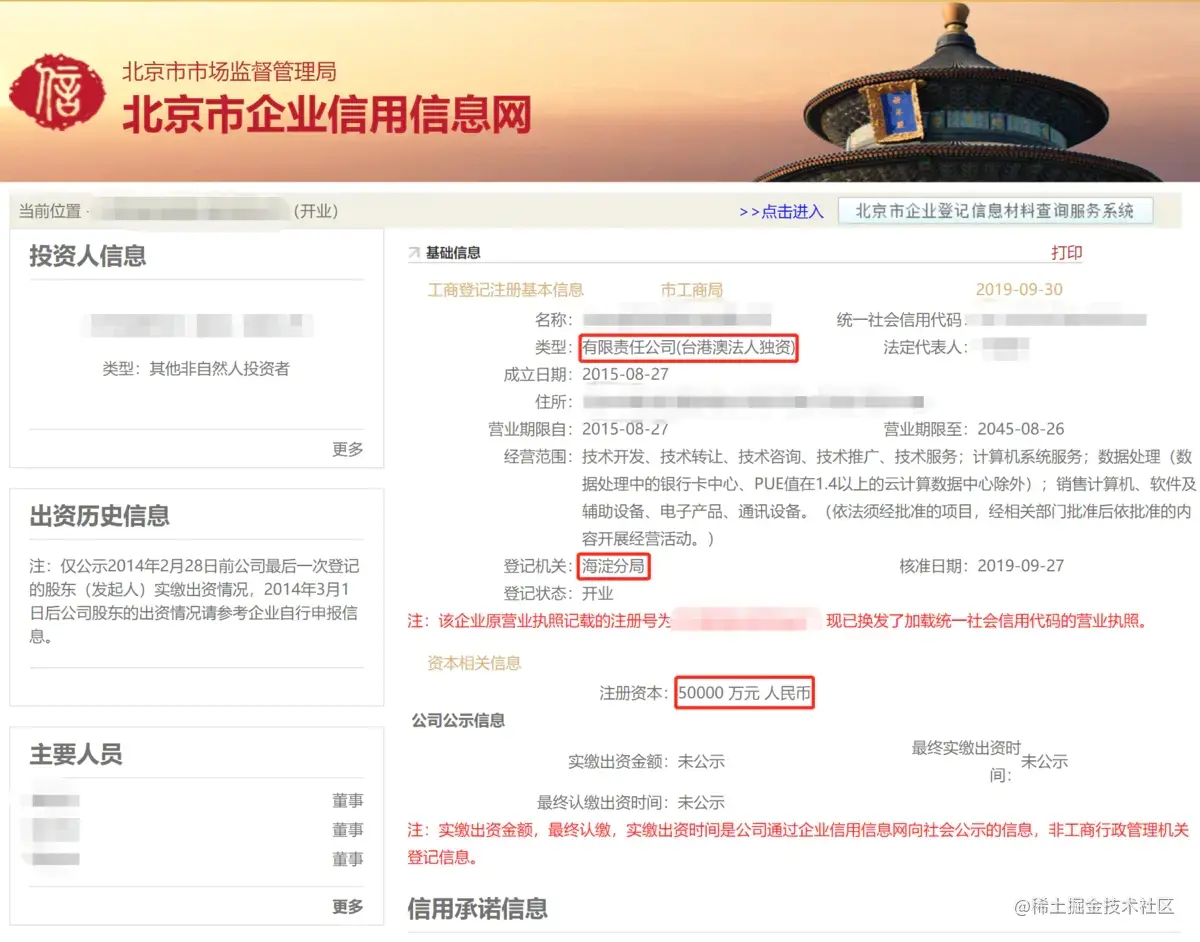Click the blurred company name field
Viewport: 1200px width, 942px height.
click(680, 322)
